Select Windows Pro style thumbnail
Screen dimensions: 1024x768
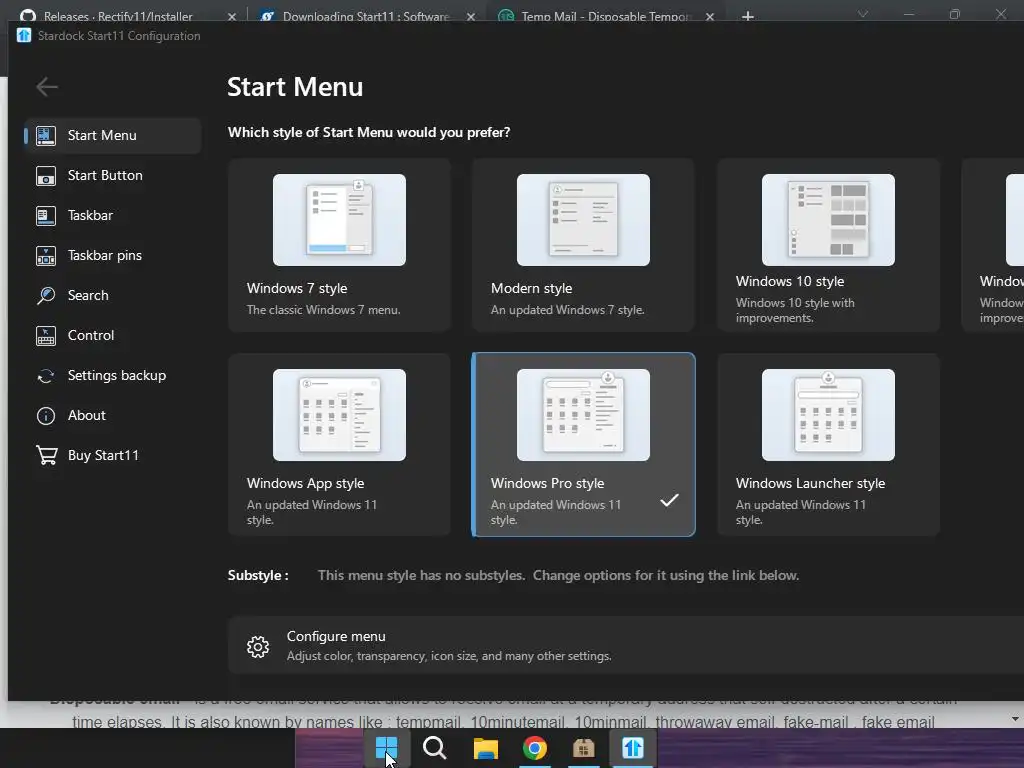pos(583,415)
